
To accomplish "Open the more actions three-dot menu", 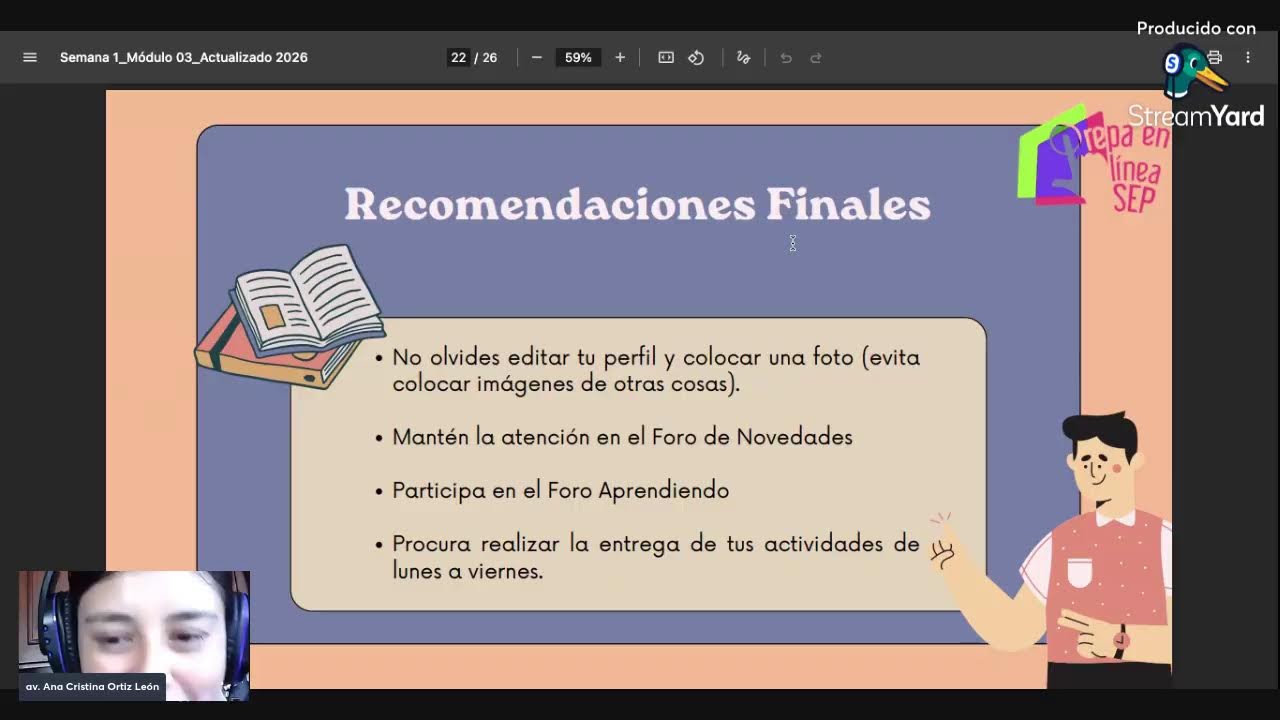I will (x=1248, y=58).
